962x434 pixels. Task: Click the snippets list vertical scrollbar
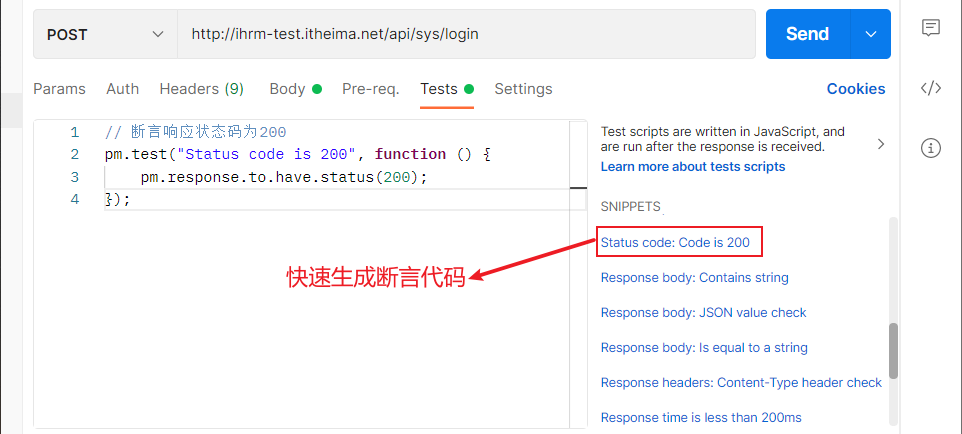coord(893,350)
